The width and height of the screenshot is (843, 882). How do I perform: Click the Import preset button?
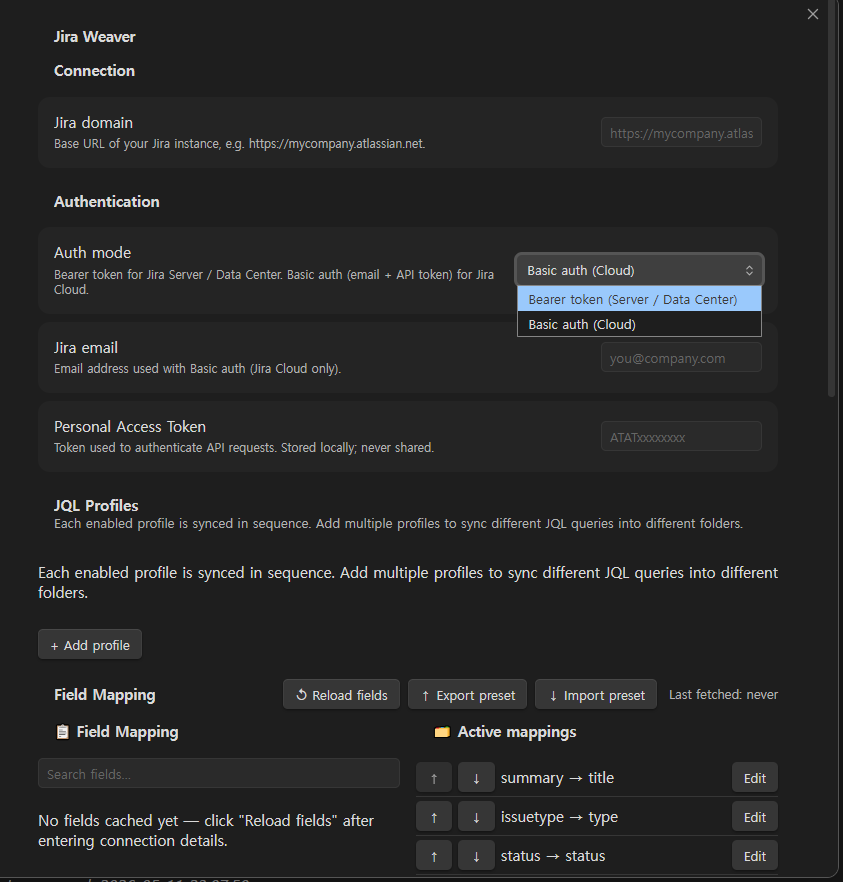coord(596,695)
